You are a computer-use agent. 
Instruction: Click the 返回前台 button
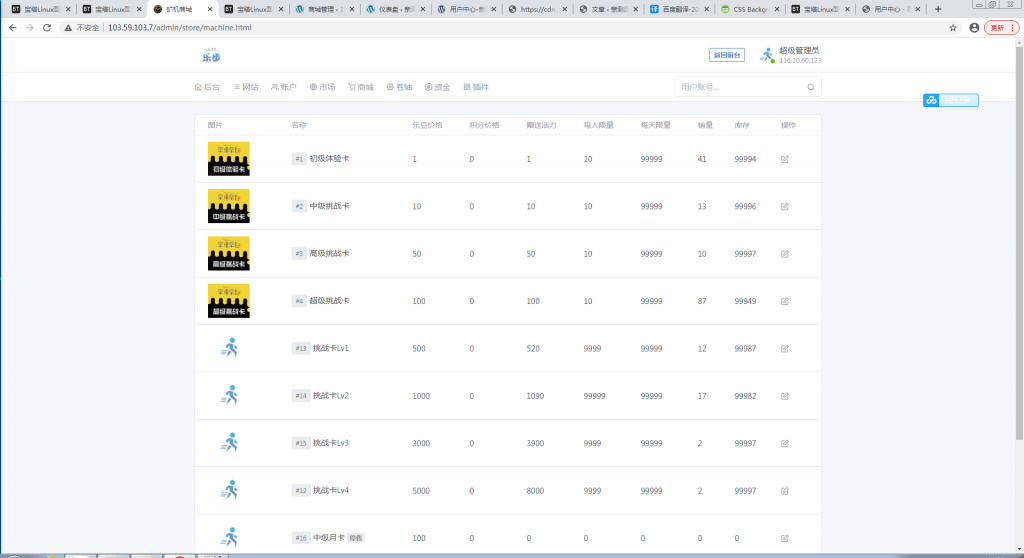726,55
